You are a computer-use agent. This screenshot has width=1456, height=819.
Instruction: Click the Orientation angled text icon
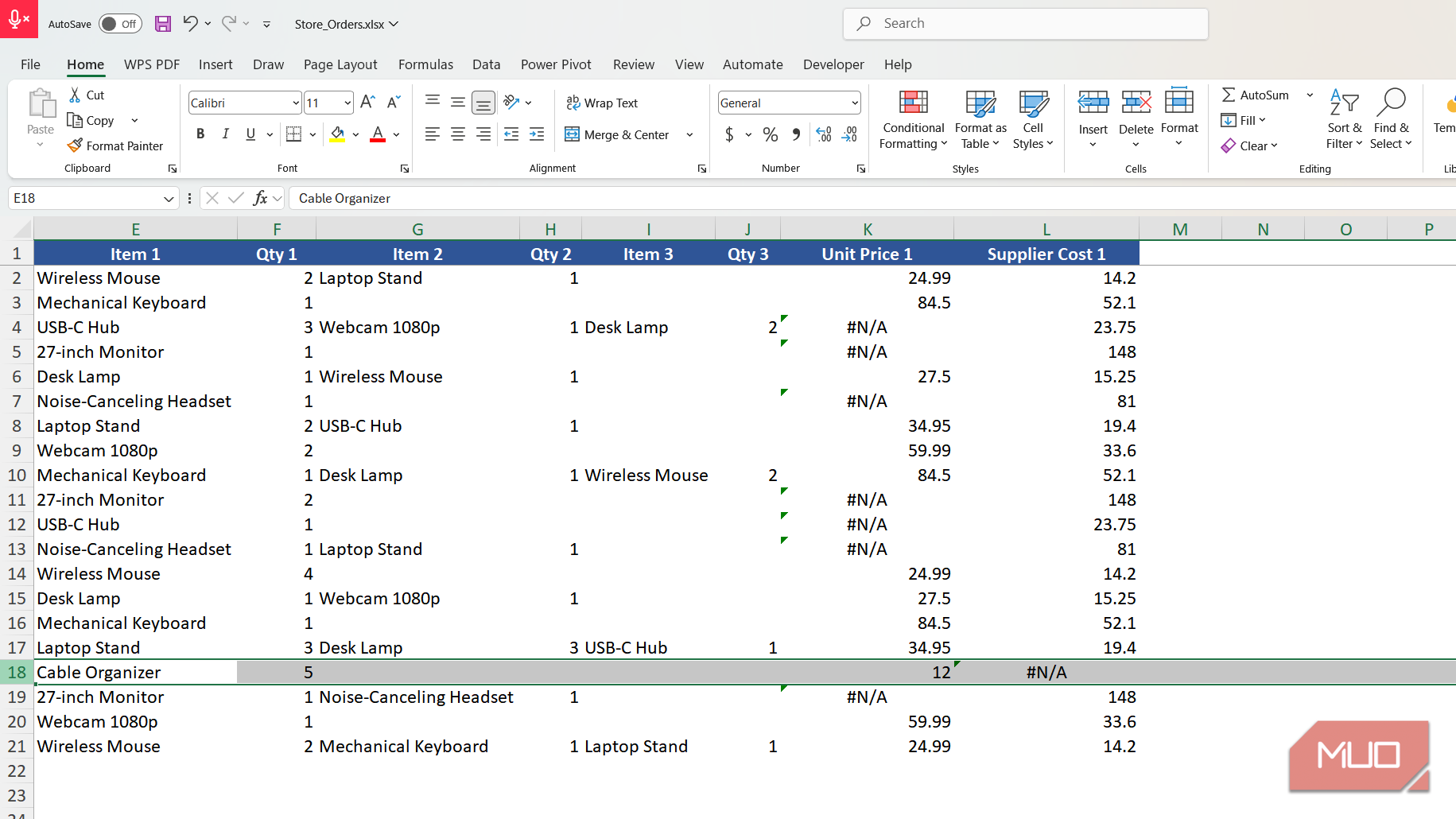(511, 102)
